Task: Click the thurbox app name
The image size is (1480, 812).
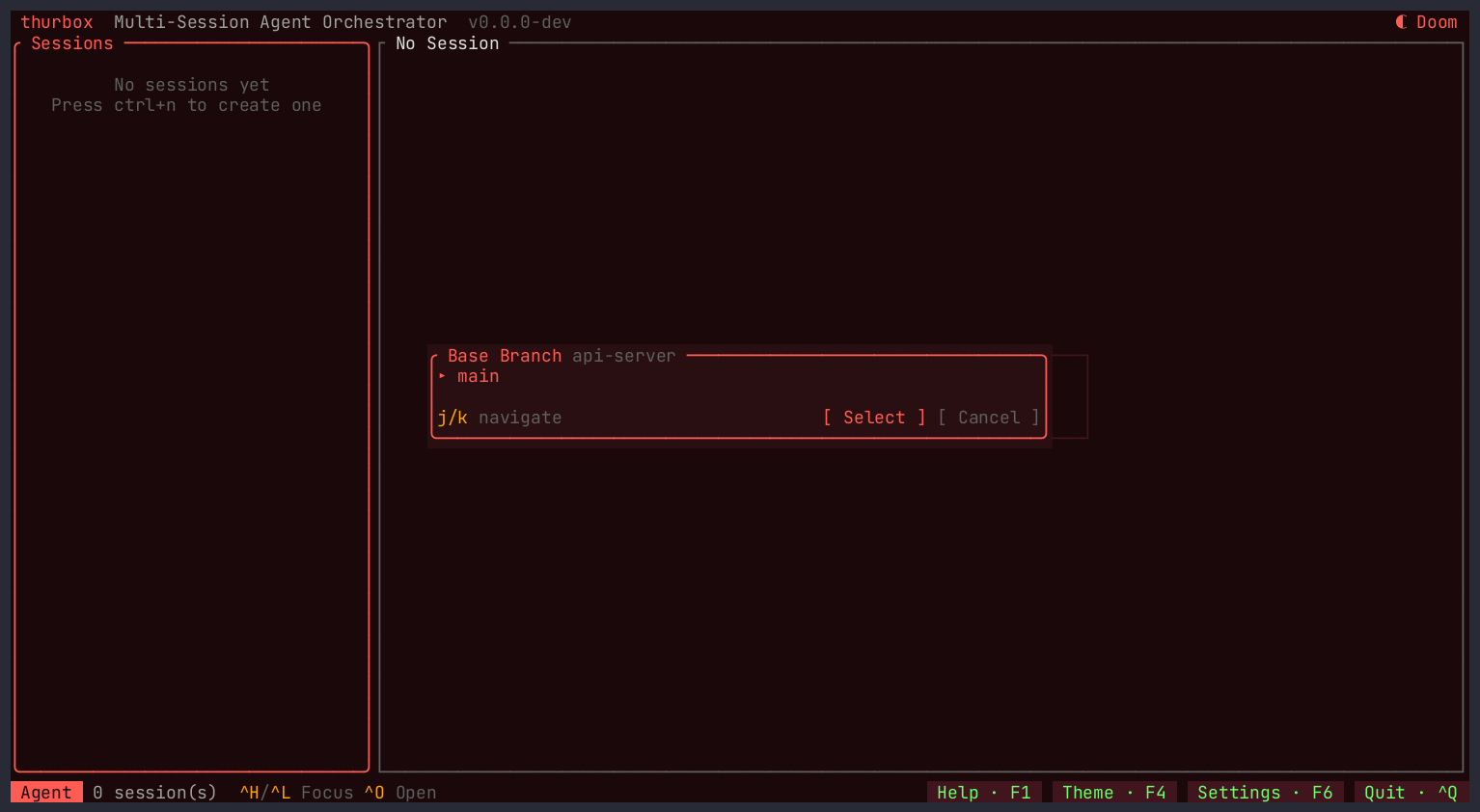Action: click(x=57, y=22)
